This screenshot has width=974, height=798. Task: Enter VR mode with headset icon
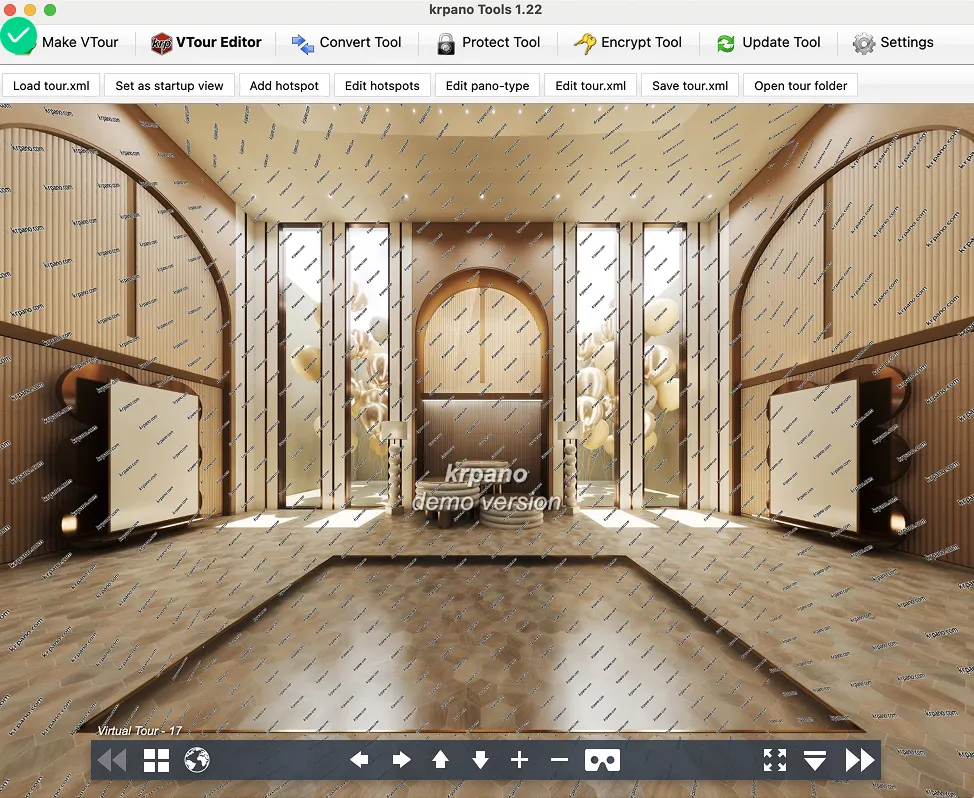click(x=602, y=759)
